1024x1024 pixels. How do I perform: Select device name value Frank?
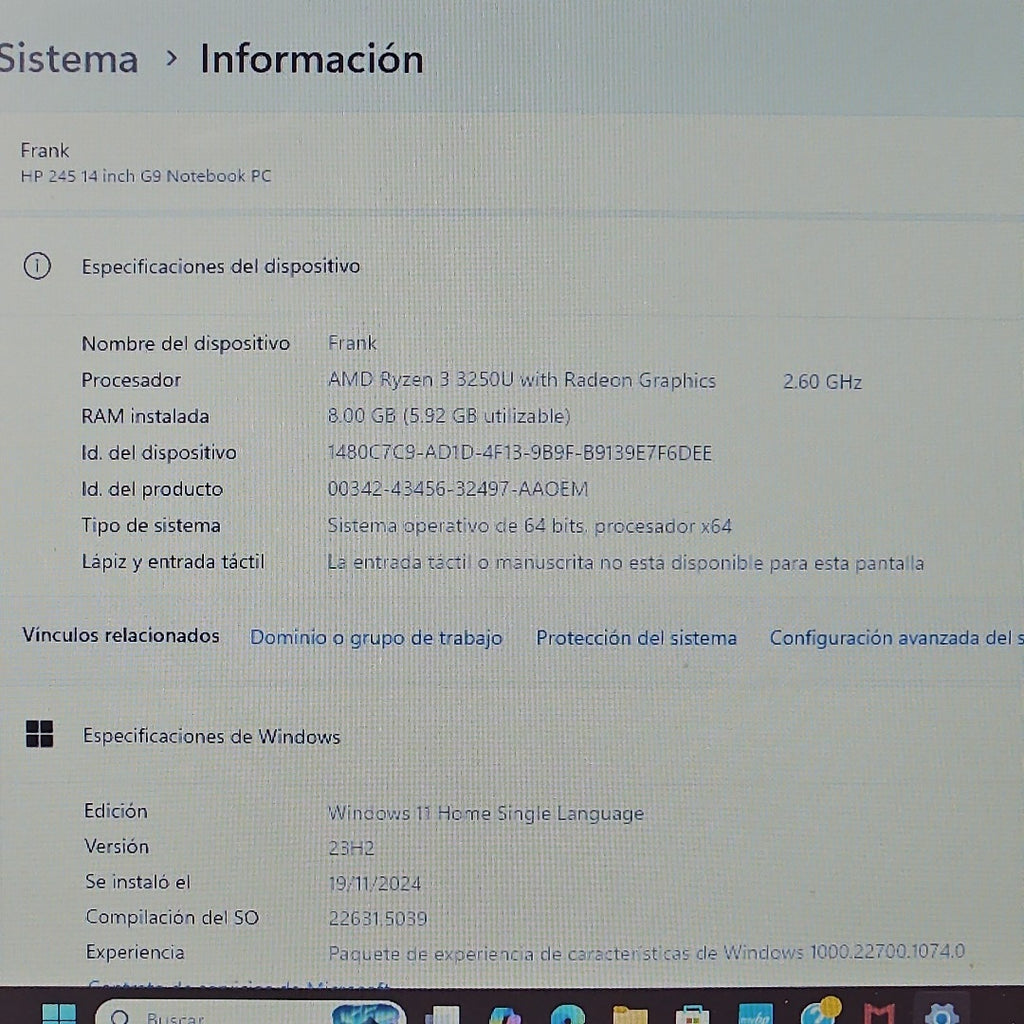coord(352,343)
